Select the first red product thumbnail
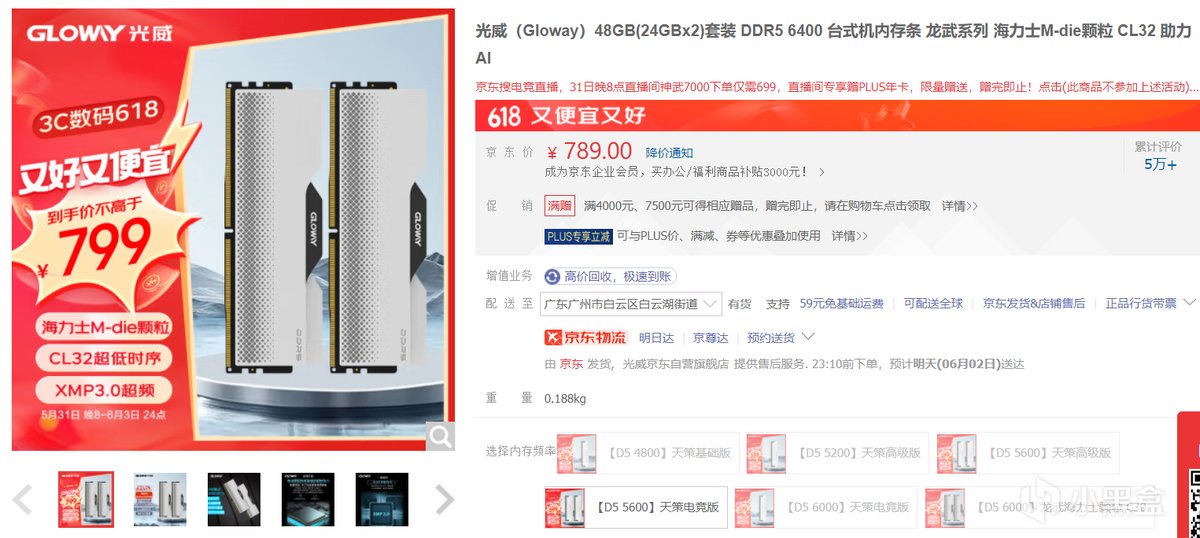The height and width of the screenshot is (538, 1200). (x=86, y=499)
